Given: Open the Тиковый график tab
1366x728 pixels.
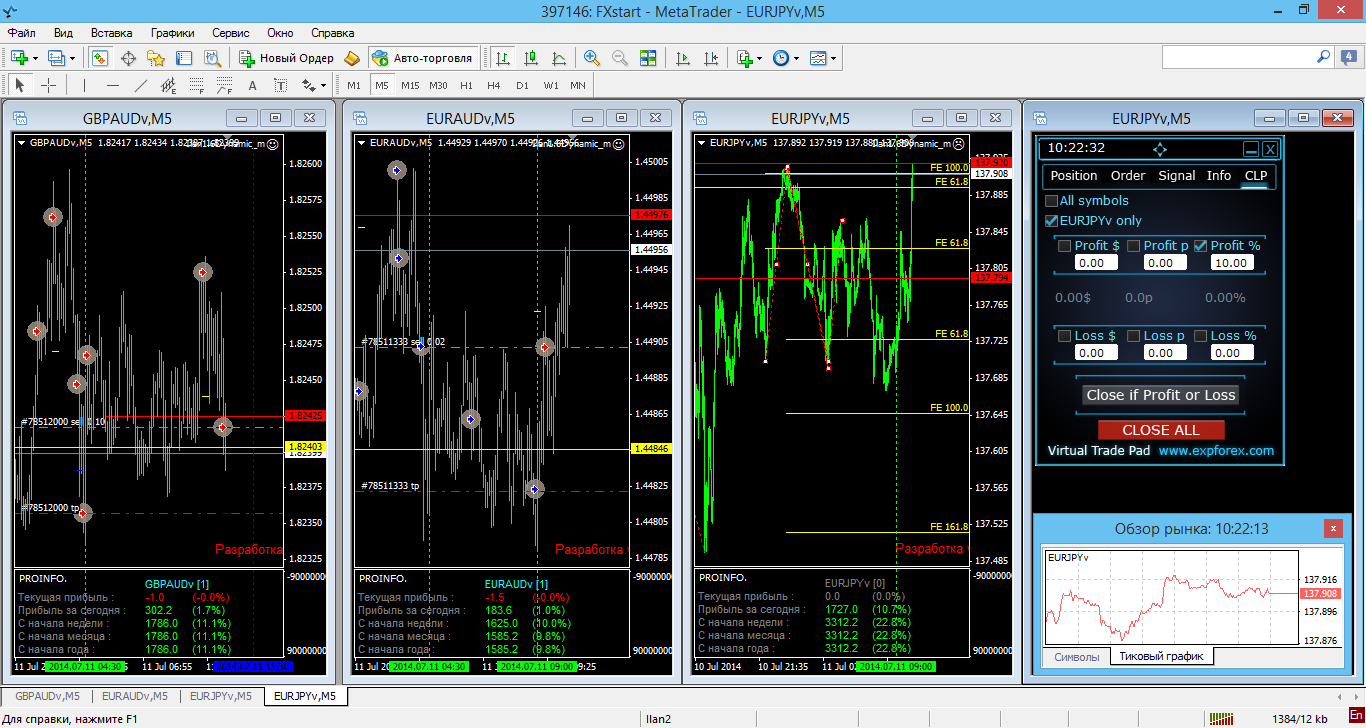Looking at the screenshot, I should pos(1160,657).
